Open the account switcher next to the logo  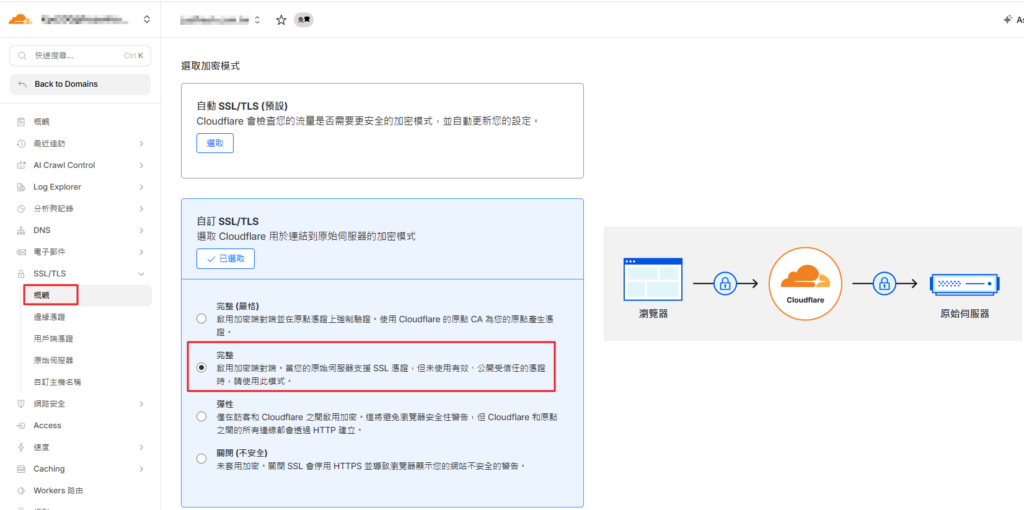146,20
